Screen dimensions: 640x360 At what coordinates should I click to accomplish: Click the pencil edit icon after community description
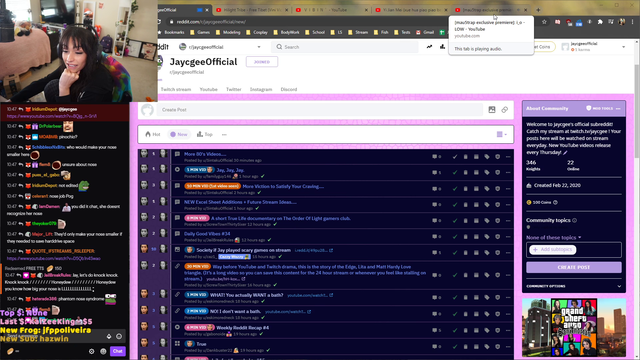tap(565, 153)
